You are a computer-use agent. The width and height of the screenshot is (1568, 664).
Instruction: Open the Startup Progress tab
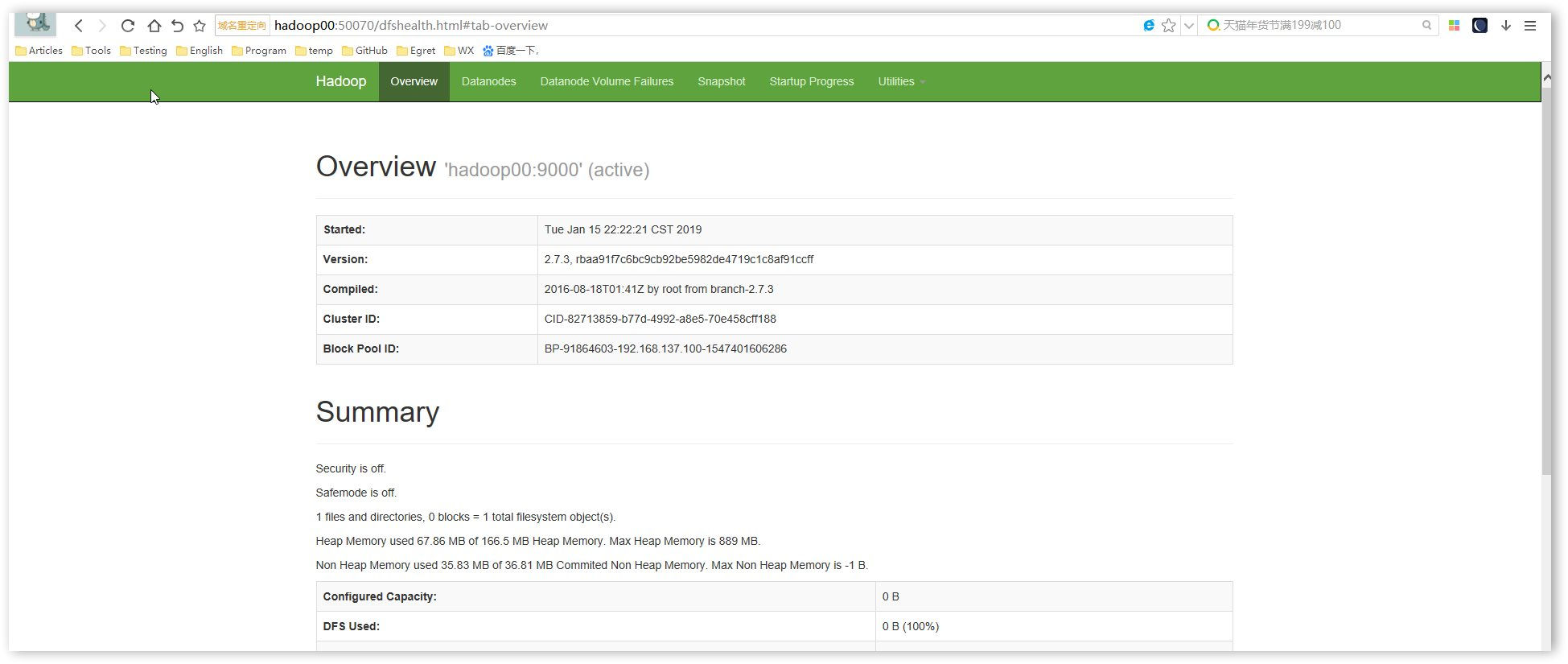pyautogui.click(x=811, y=81)
